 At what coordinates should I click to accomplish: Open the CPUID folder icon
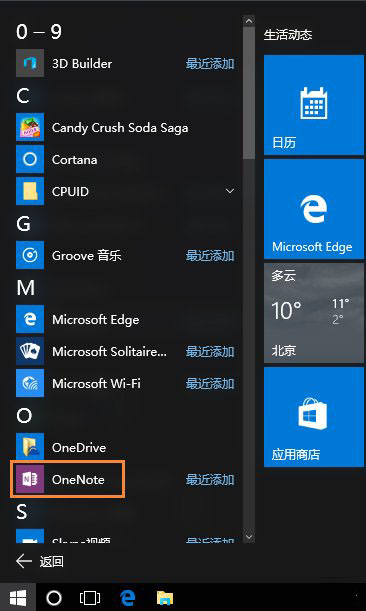pyautogui.click(x=30, y=191)
